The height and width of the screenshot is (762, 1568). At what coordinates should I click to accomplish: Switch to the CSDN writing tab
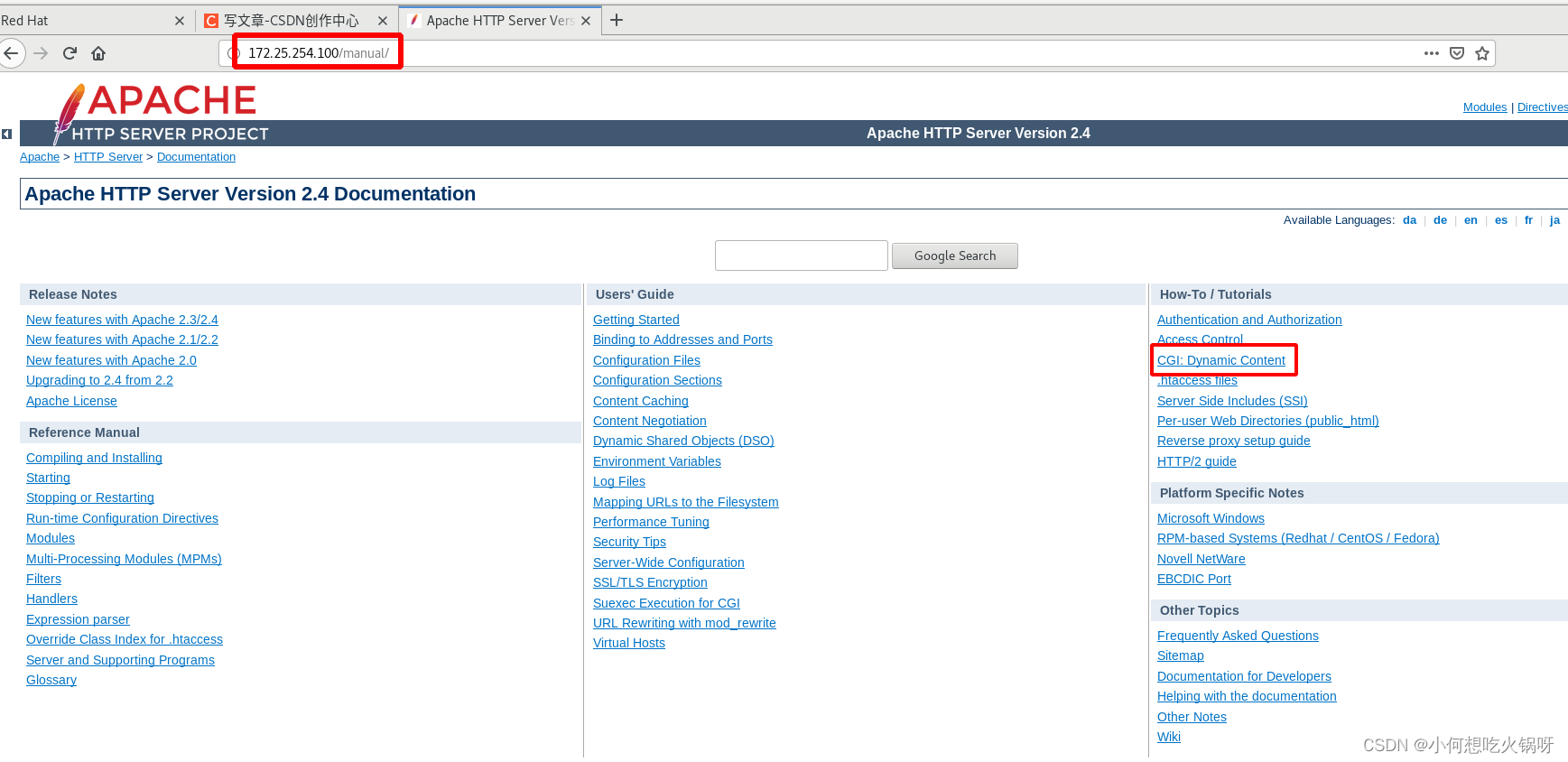[x=296, y=21]
